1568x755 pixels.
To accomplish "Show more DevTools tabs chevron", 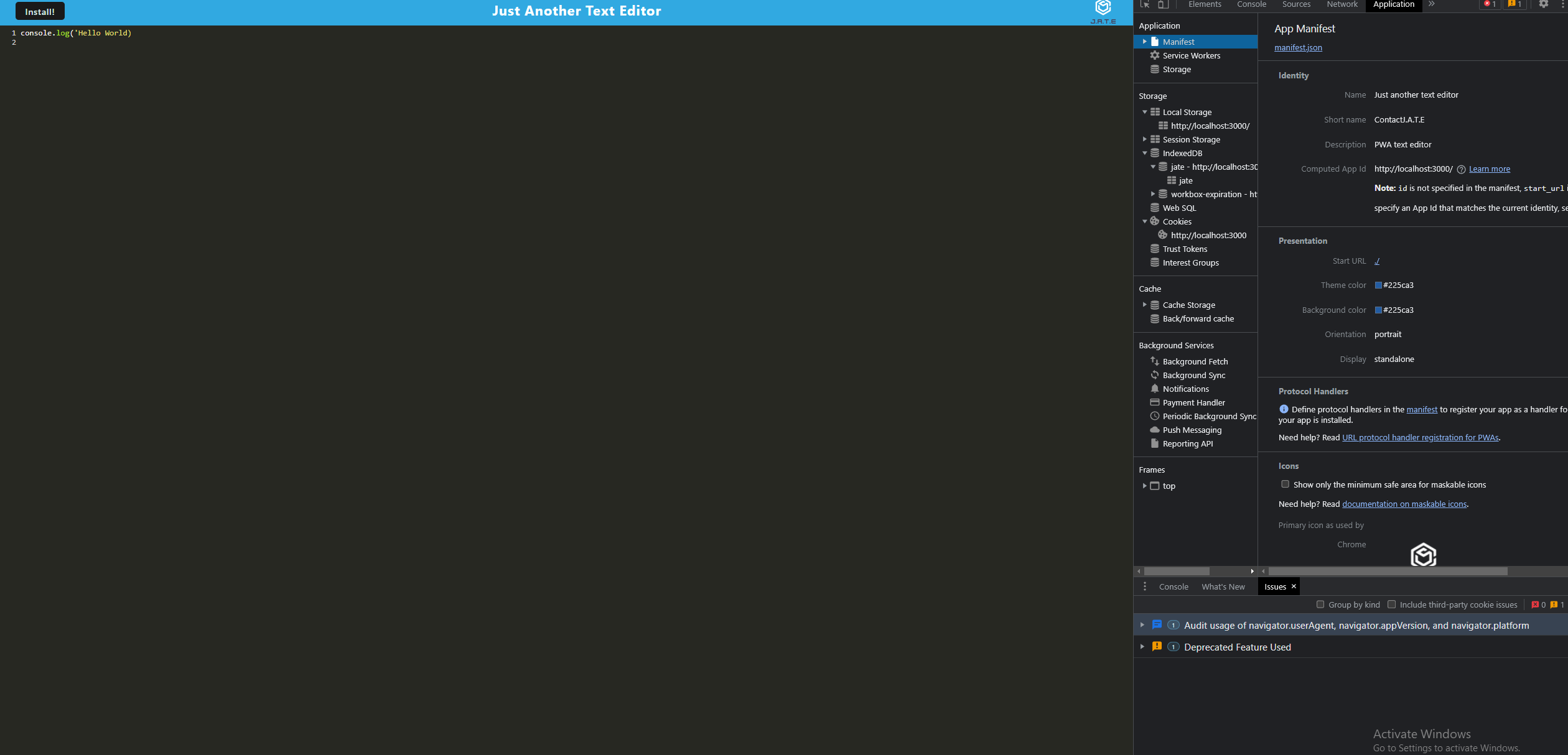I will pyautogui.click(x=1431, y=4).
